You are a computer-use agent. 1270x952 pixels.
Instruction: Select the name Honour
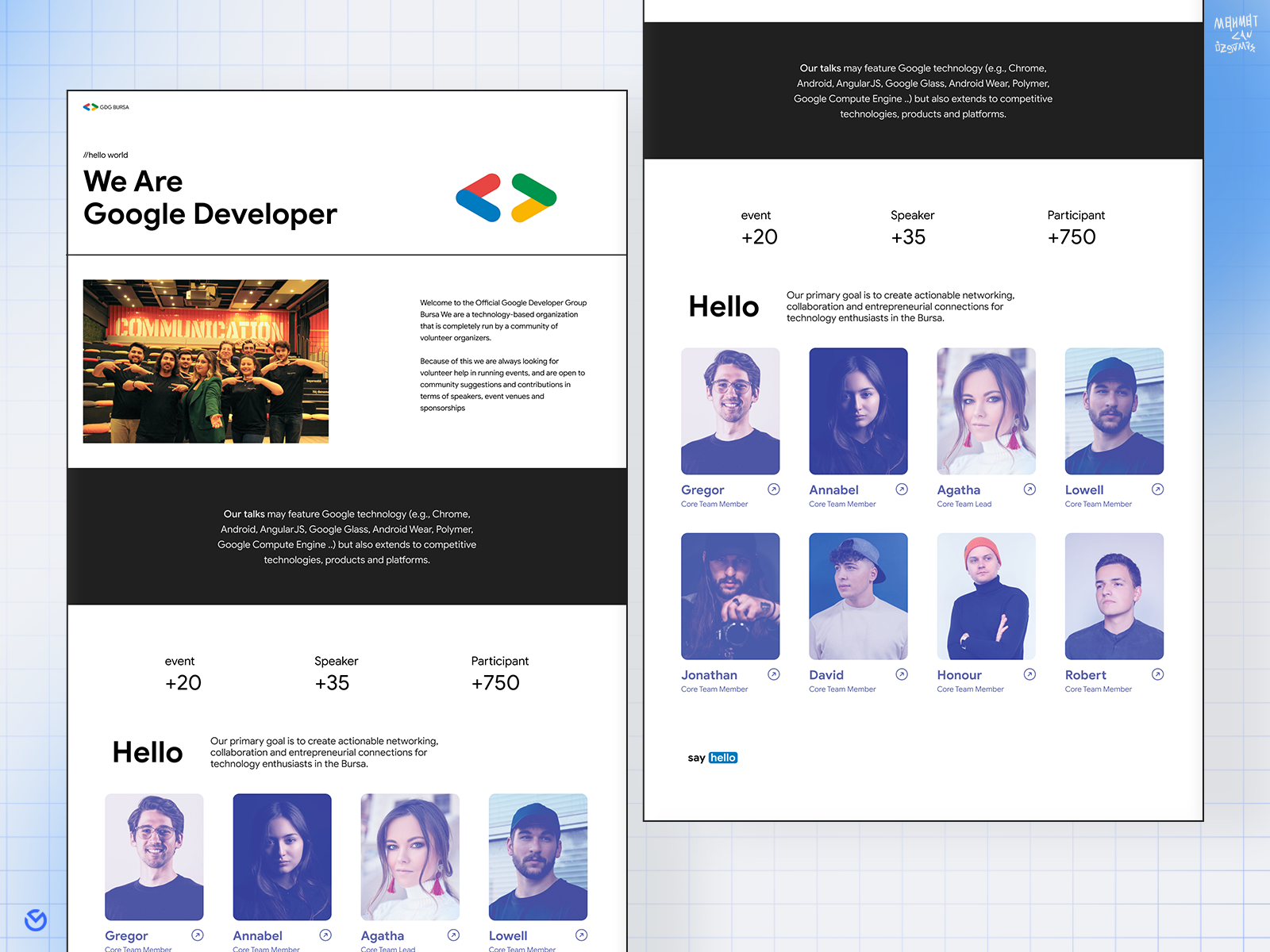pyautogui.click(x=959, y=675)
